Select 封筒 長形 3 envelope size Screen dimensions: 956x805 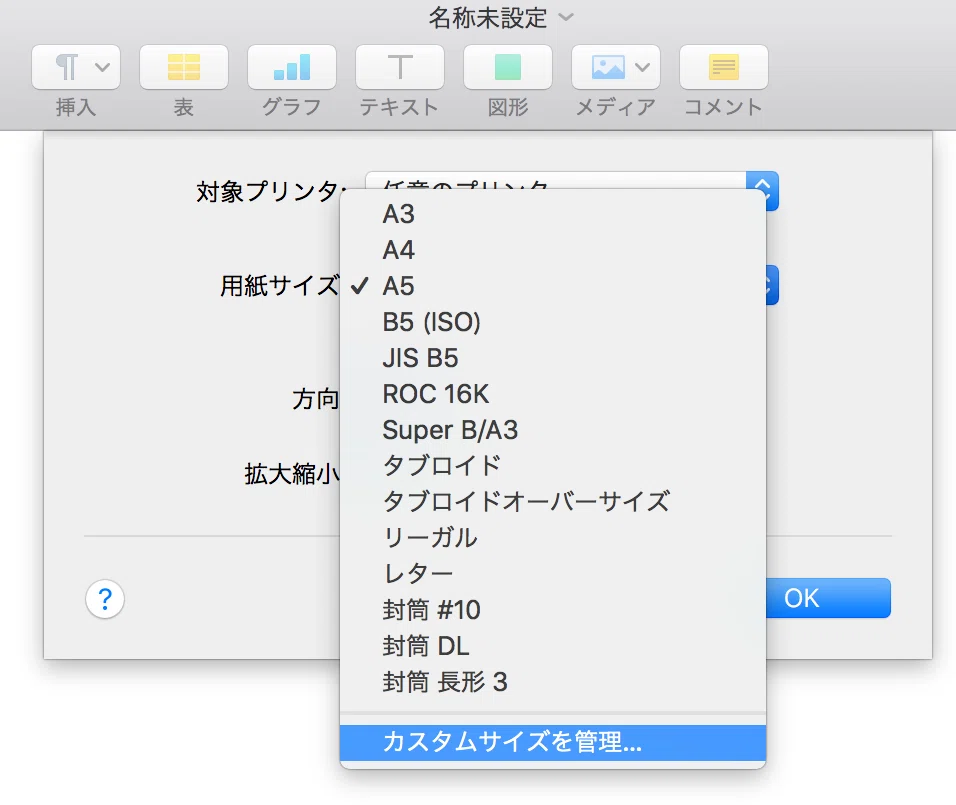[552, 682]
